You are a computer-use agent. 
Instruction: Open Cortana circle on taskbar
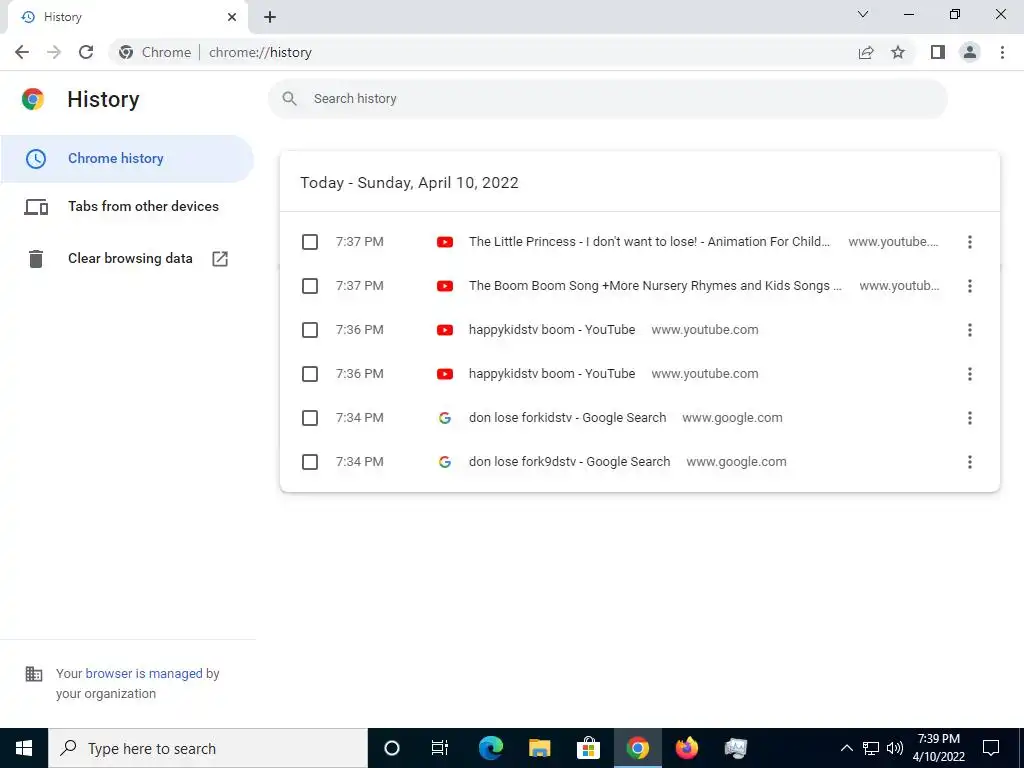tap(392, 748)
